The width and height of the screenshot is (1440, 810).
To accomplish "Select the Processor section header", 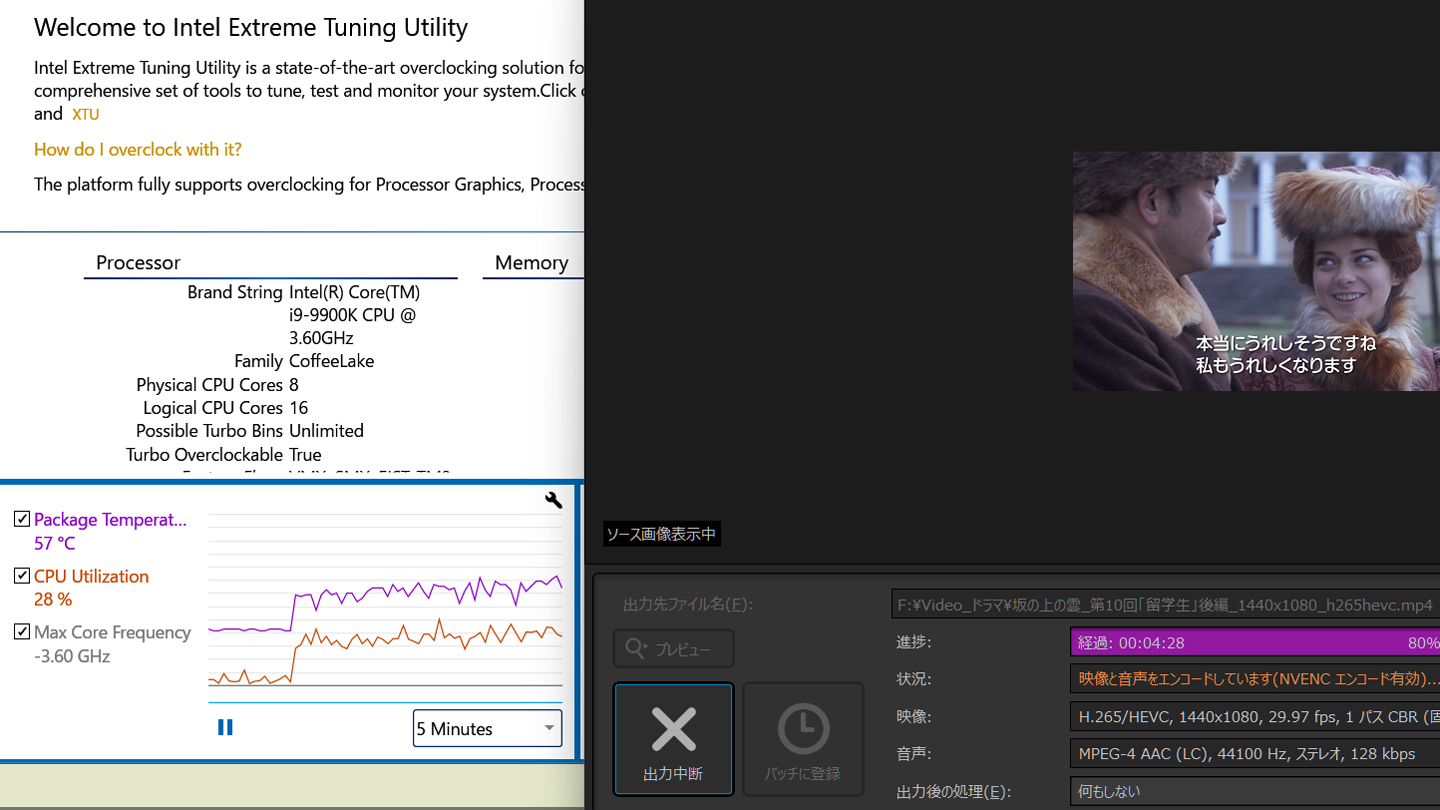I will pyautogui.click(x=138, y=262).
